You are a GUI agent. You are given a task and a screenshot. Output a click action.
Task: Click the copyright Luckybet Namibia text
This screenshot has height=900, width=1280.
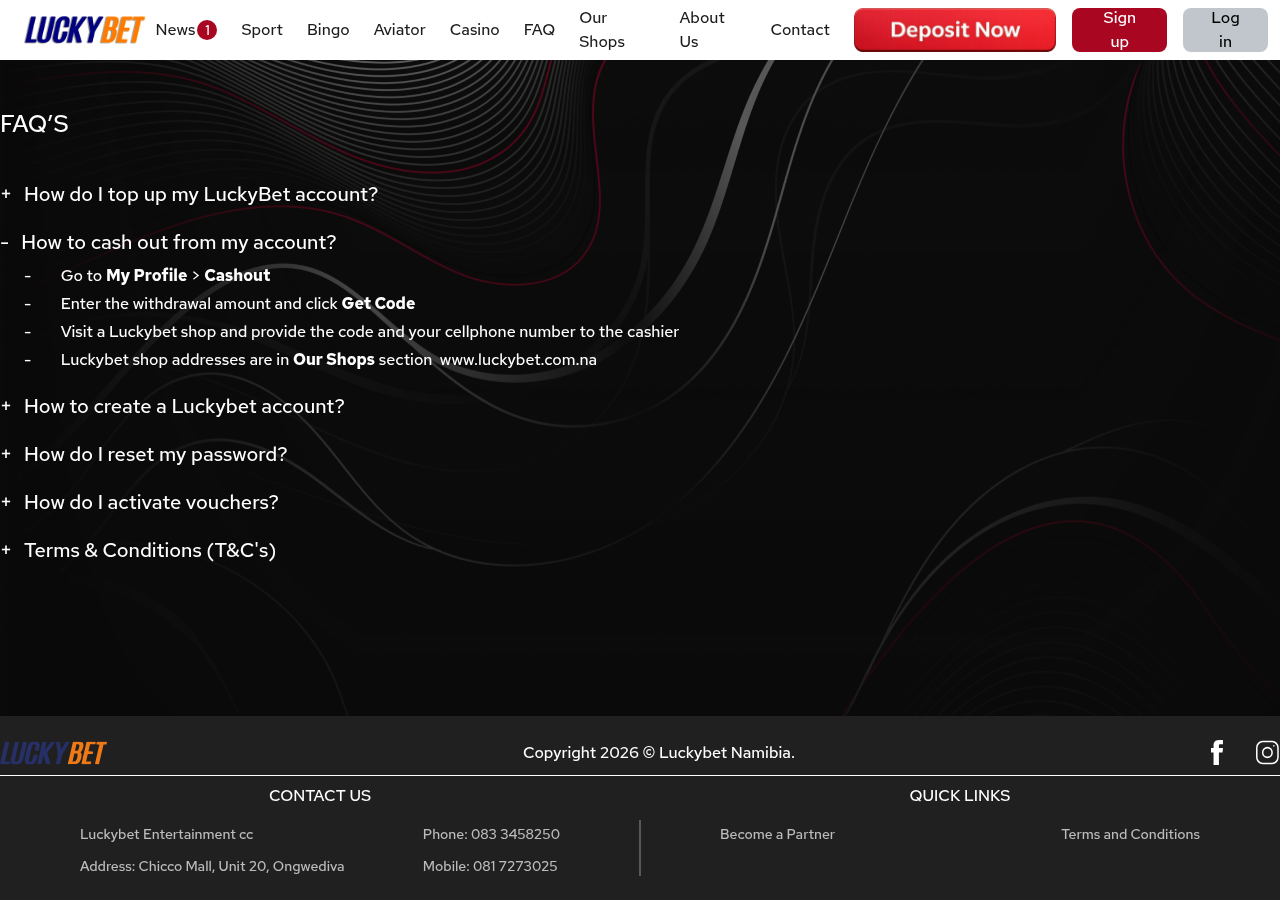click(659, 752)
